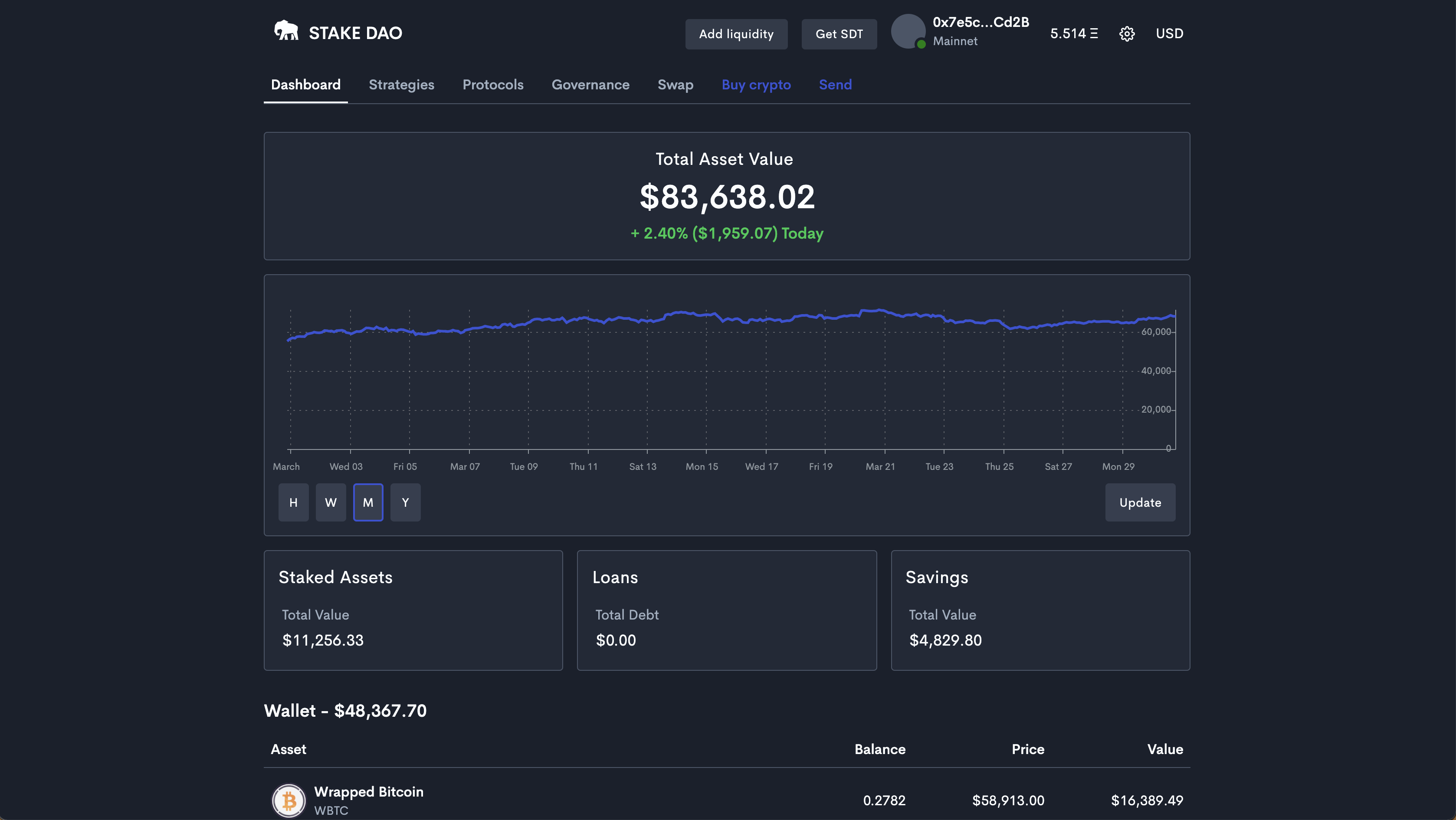1456x820 pixels.
Task: Click the Wrapped Bitcoin coin icon
Action: coord(289,800)
